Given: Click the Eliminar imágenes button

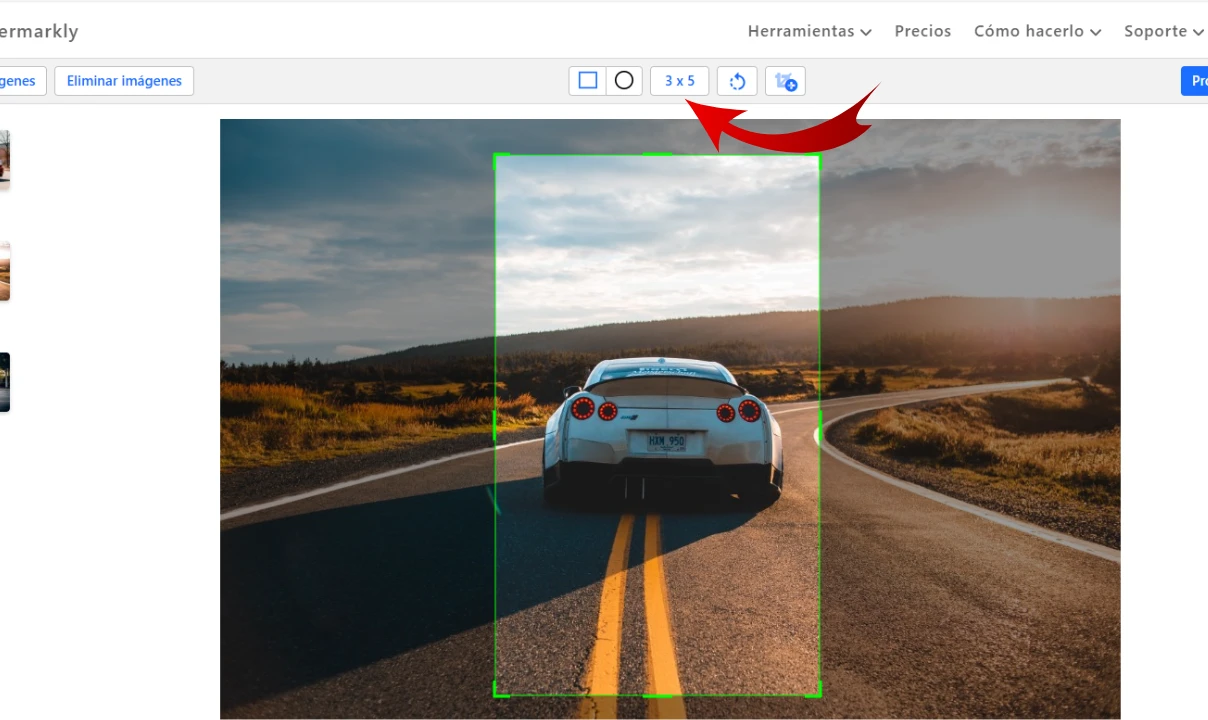Looking at the screenshot, I should (x=124, y=81).
